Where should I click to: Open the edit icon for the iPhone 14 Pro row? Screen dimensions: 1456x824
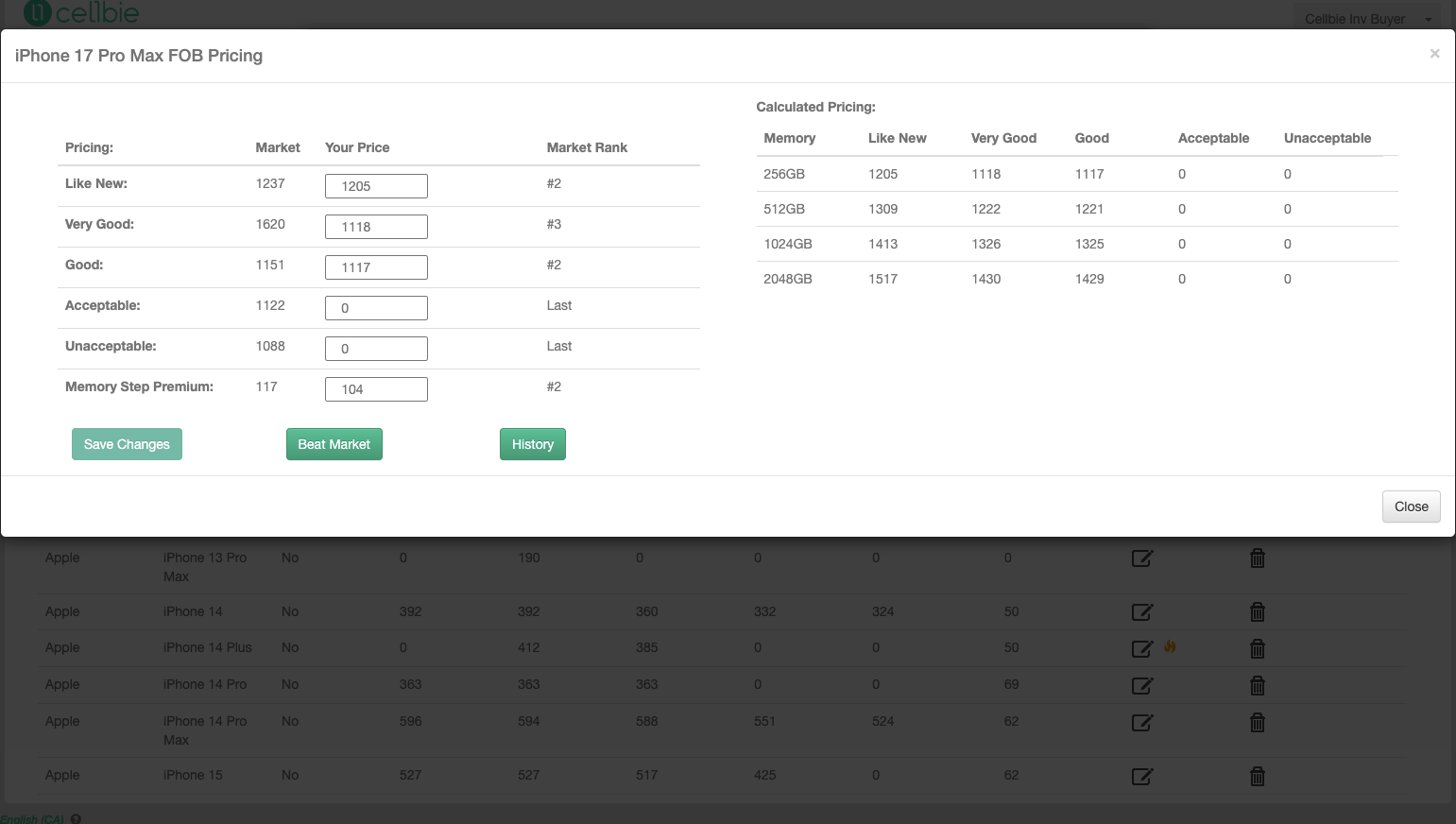1142,685
